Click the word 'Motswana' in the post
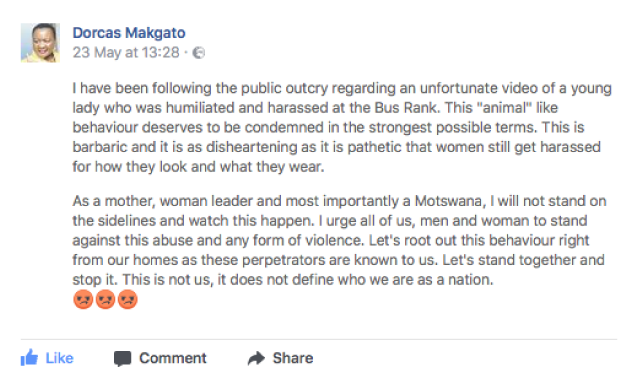The image size is (638, 383). click(x=450, y=201)
